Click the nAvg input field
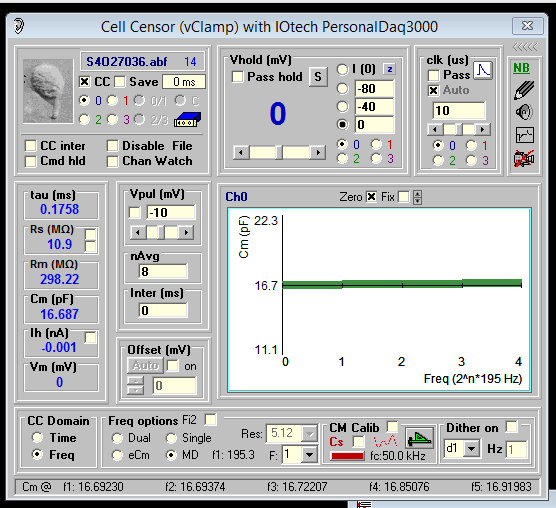Screen dimensions: 556x508 pos(163,272)
